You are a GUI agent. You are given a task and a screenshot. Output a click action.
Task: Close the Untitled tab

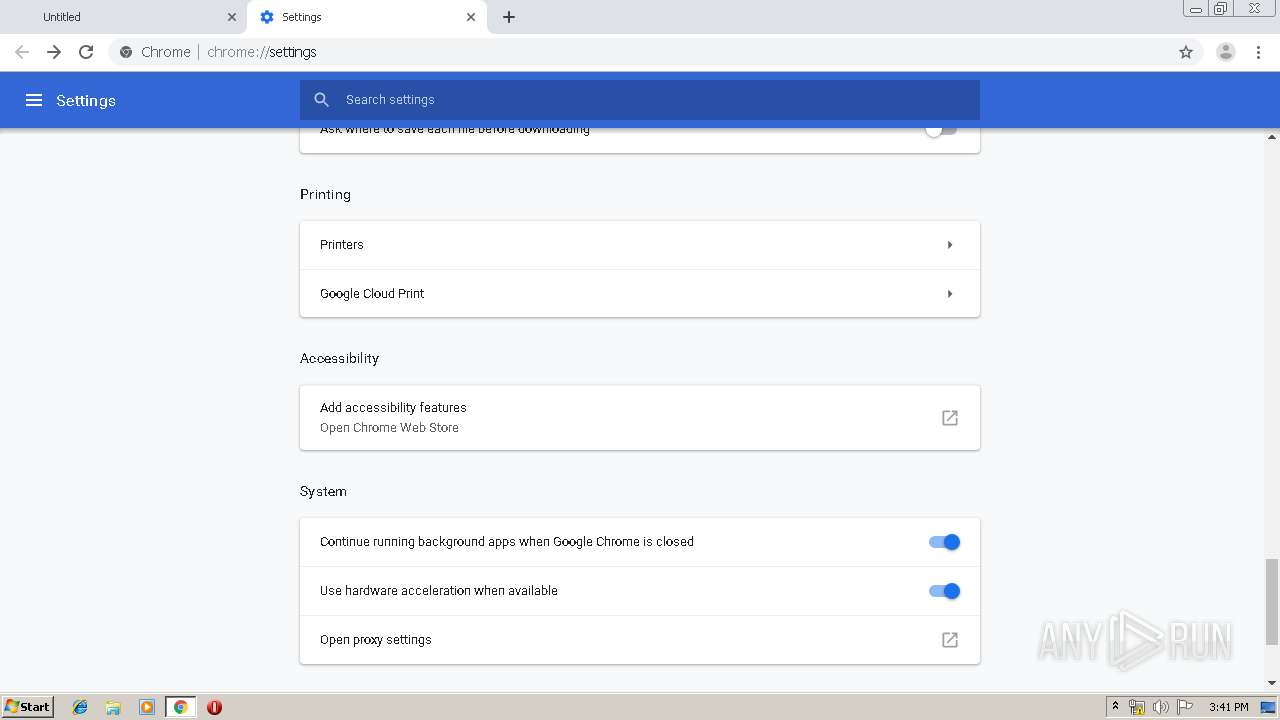point(232,17)
